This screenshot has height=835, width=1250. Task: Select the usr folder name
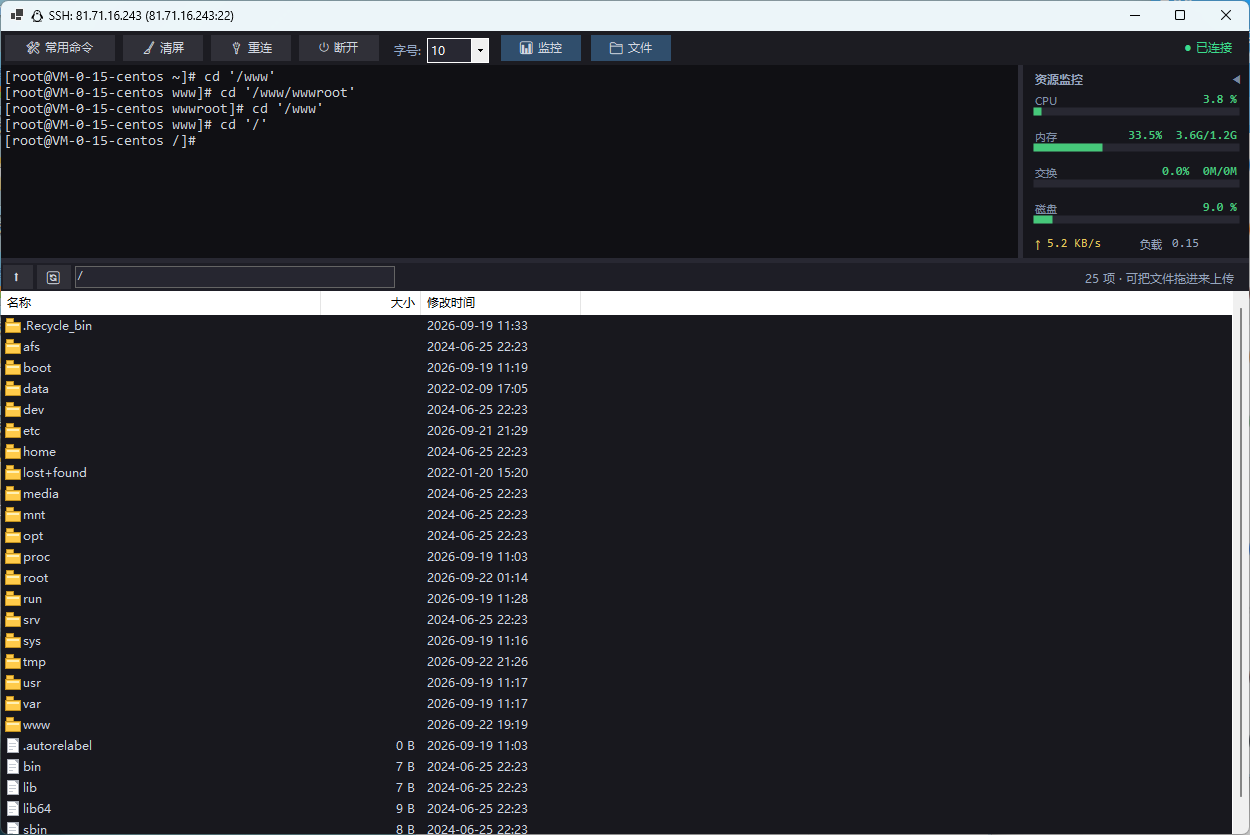click(x=32, y=683)
